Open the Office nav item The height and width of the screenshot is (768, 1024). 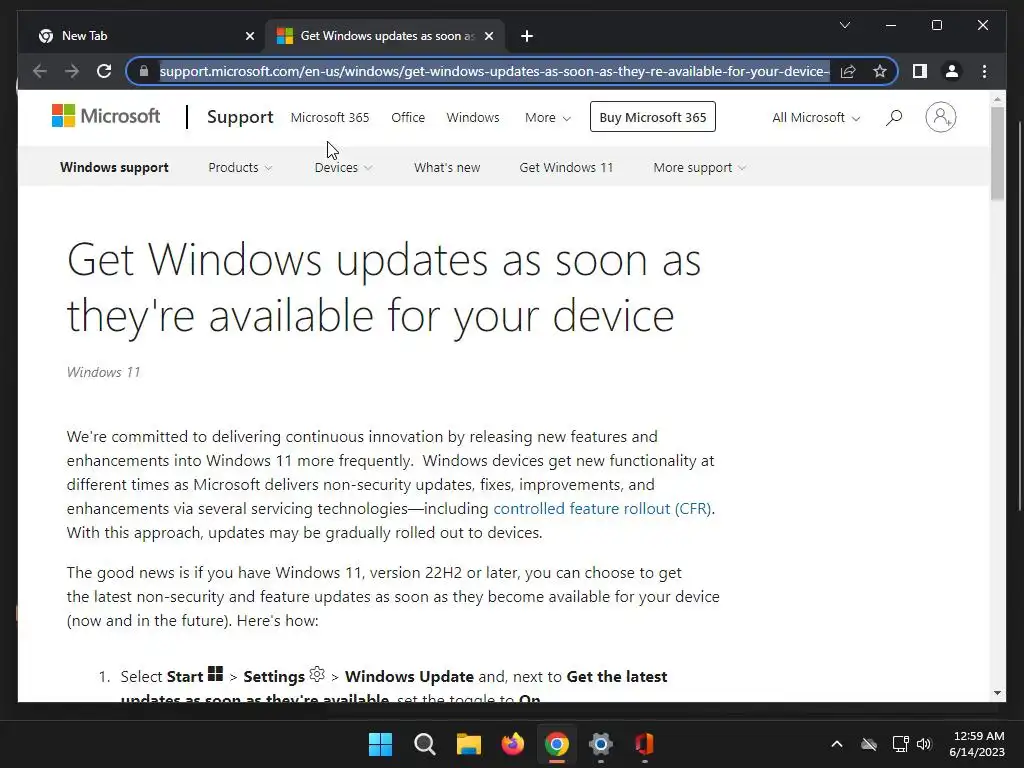[x=408, y=118]
